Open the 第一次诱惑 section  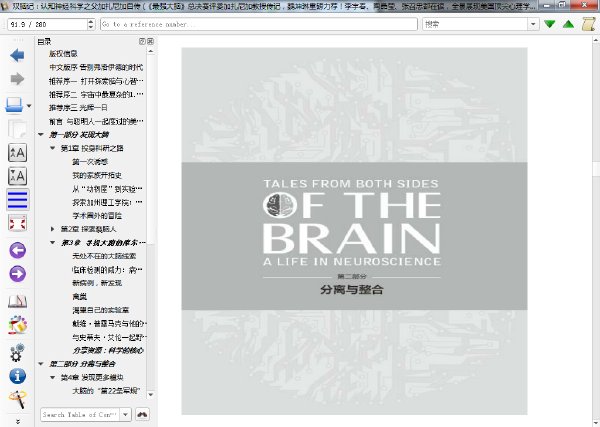90,162
